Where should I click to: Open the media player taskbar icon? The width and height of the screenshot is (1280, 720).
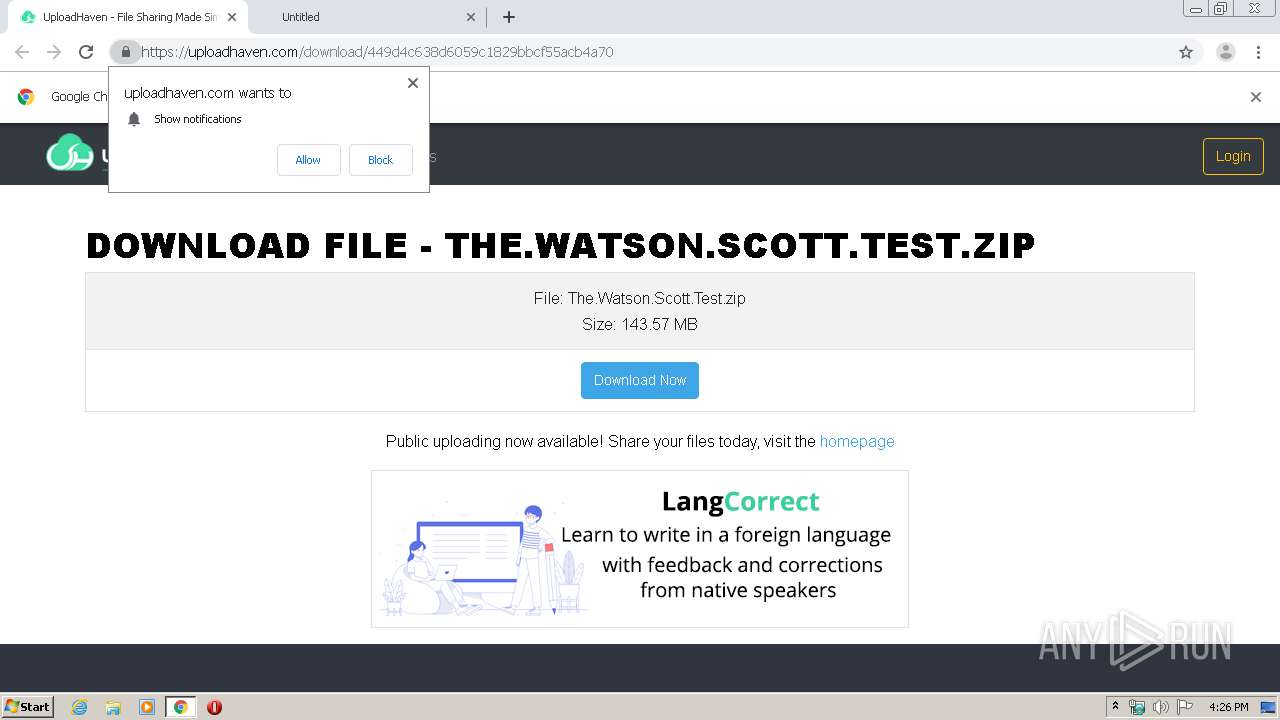[147, 707]
